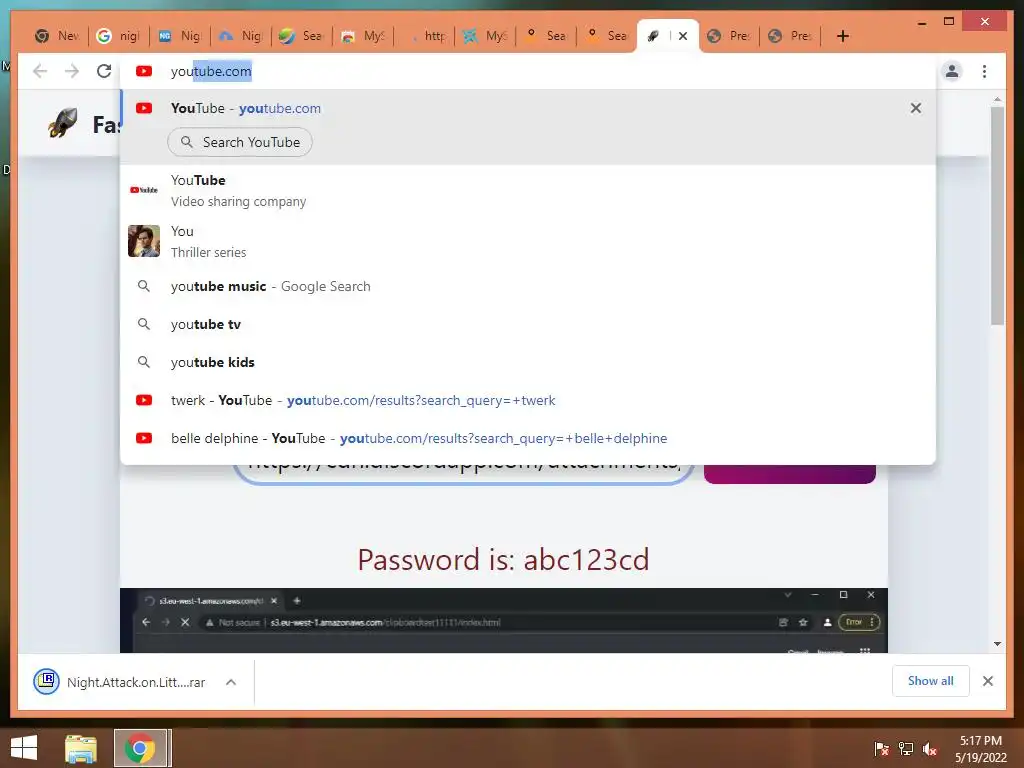
Task: Click YouTube icon beside belle delphine suggestion
Action: 144,438
